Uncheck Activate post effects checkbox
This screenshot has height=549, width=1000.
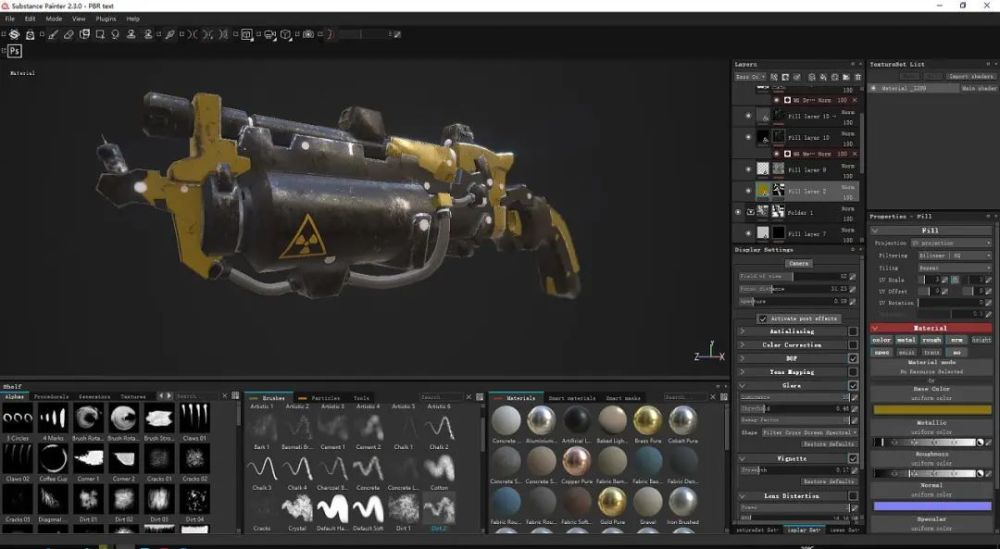(x=763, y=319)
